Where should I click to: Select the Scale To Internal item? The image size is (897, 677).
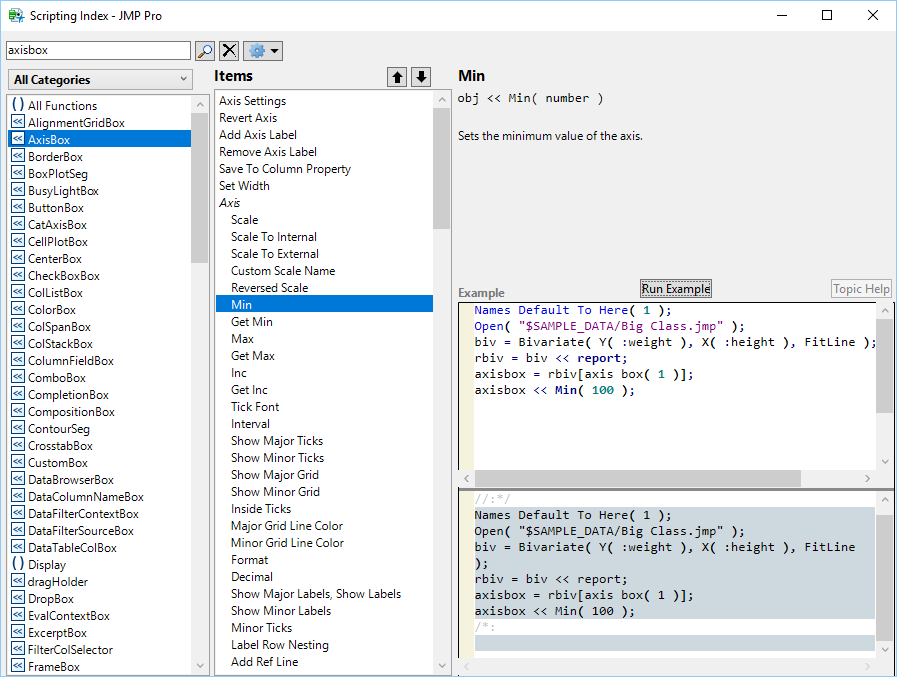[273, 237]
